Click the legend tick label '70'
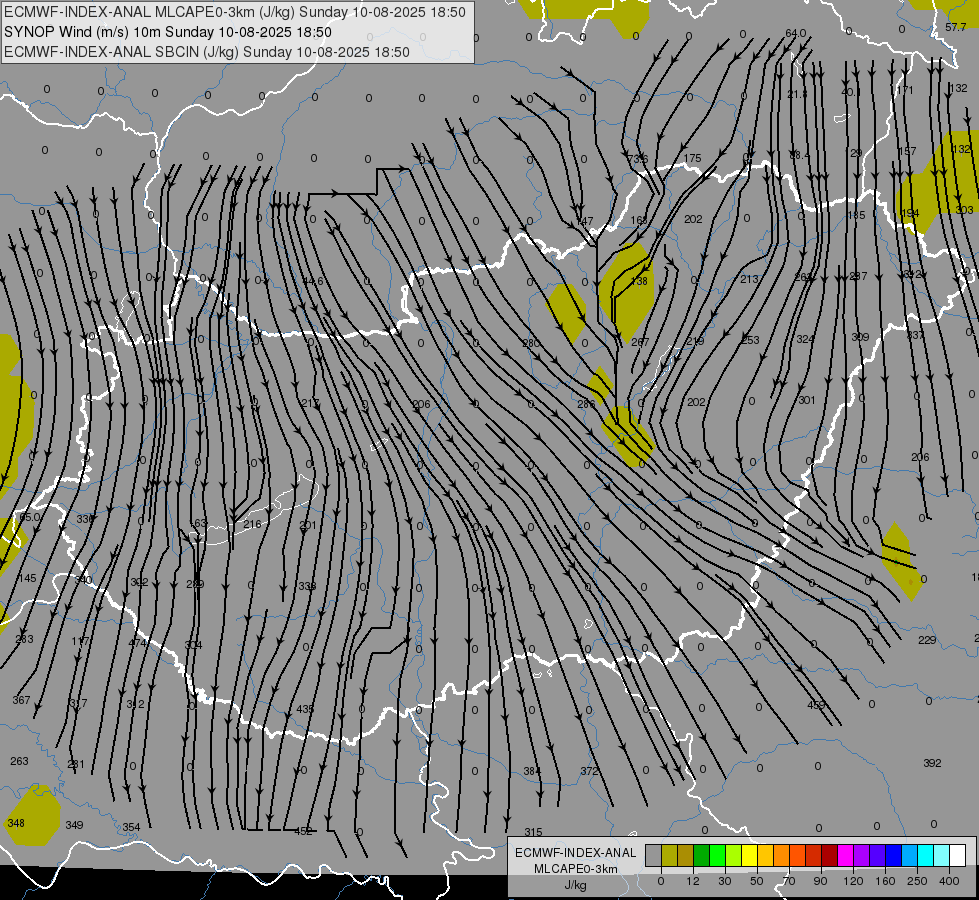The height and width of the screenshot is (900, 979). coord(789,882)
